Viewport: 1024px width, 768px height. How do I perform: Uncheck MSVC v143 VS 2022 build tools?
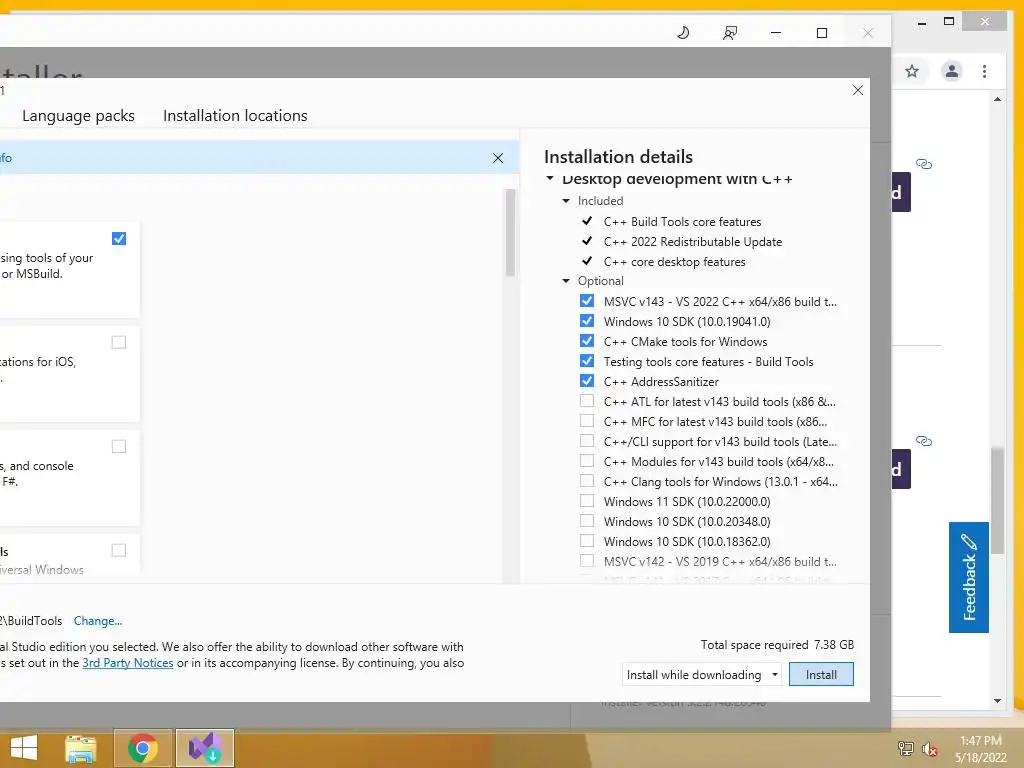click(x=586, y=301)
